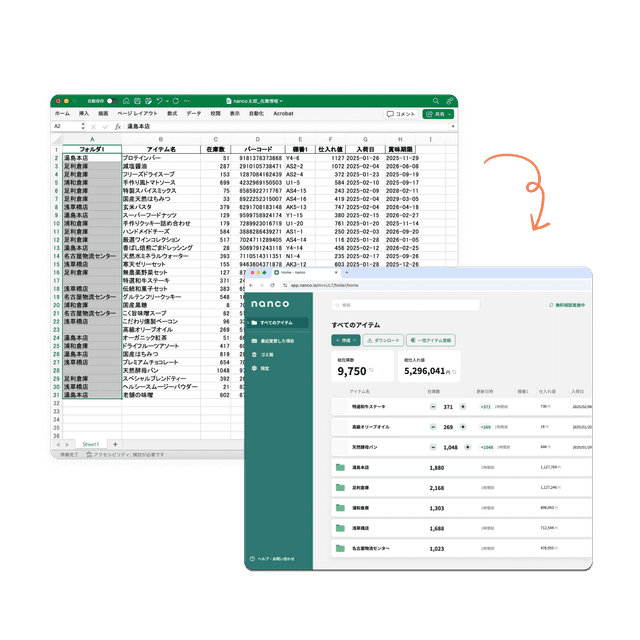Add a new sheet with the plus icon
The image size is (640, 640).
point(115,444)
